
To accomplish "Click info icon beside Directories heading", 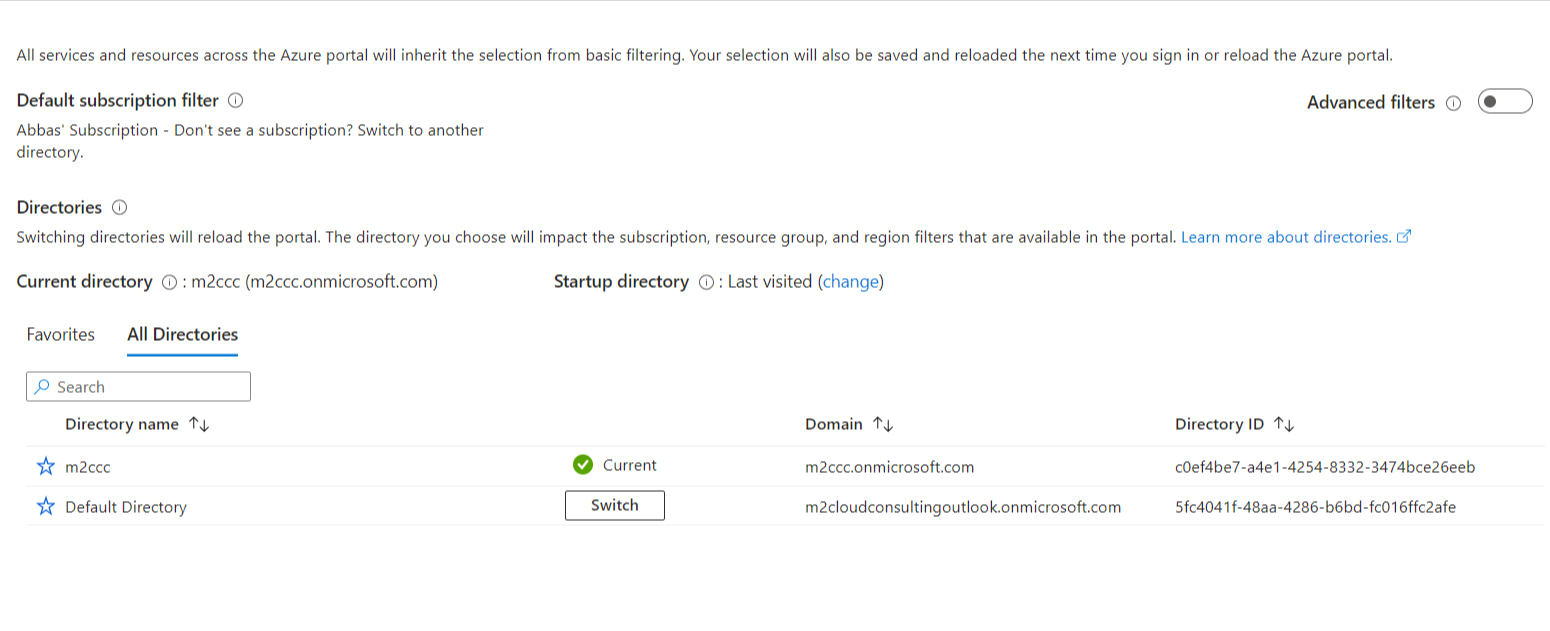I will coord(120,208).
